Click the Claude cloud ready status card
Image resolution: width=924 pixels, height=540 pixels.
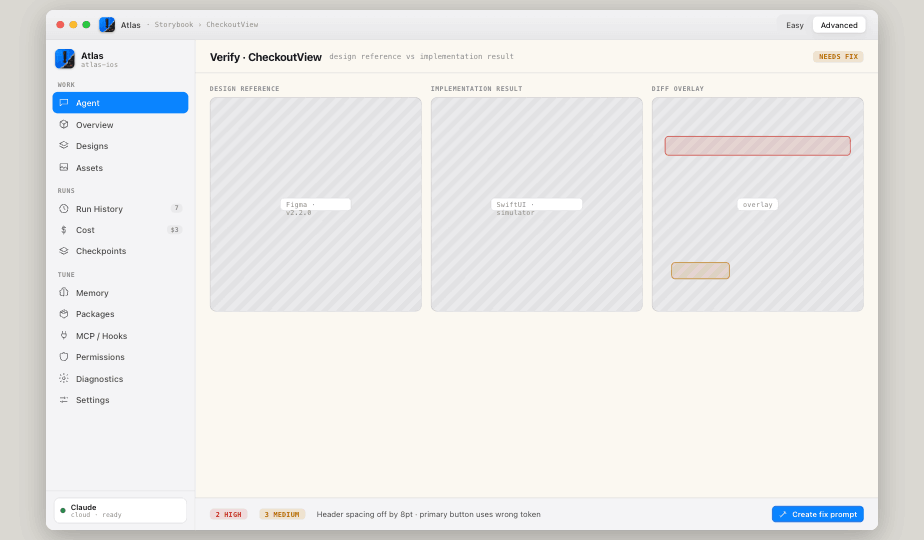pyautogui.click(x=120, y=511)
